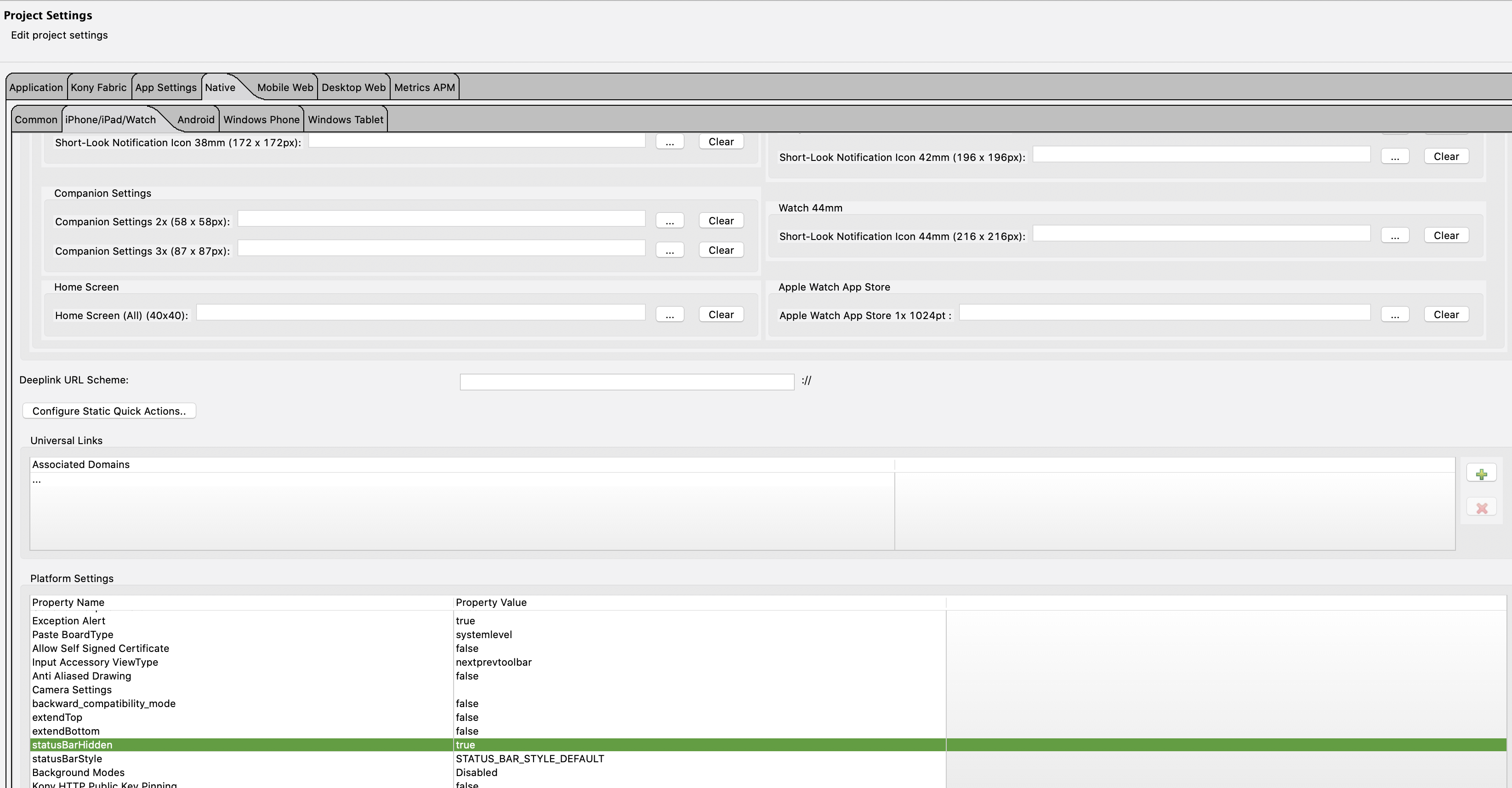Open the Kony Fabric tab
Screen dimensions: 1512x788
[99, 87]
